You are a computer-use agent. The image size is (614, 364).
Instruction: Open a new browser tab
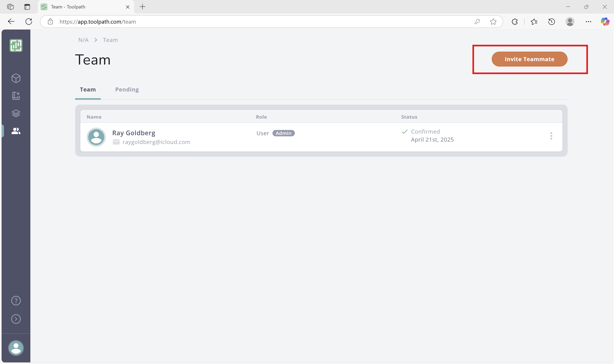click(x=143, y=7)
